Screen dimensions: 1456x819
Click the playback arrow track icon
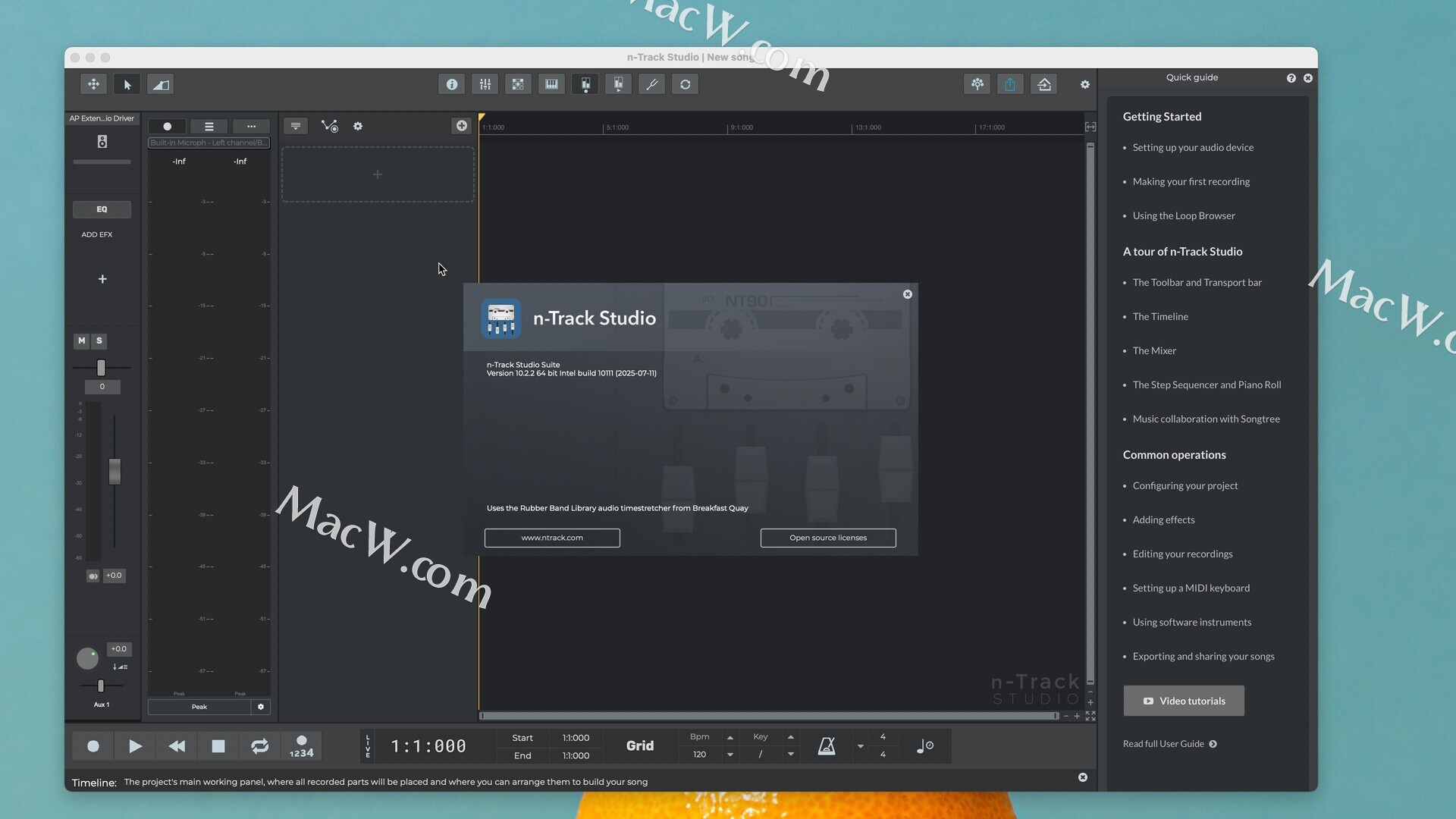[x=619, y=84]
